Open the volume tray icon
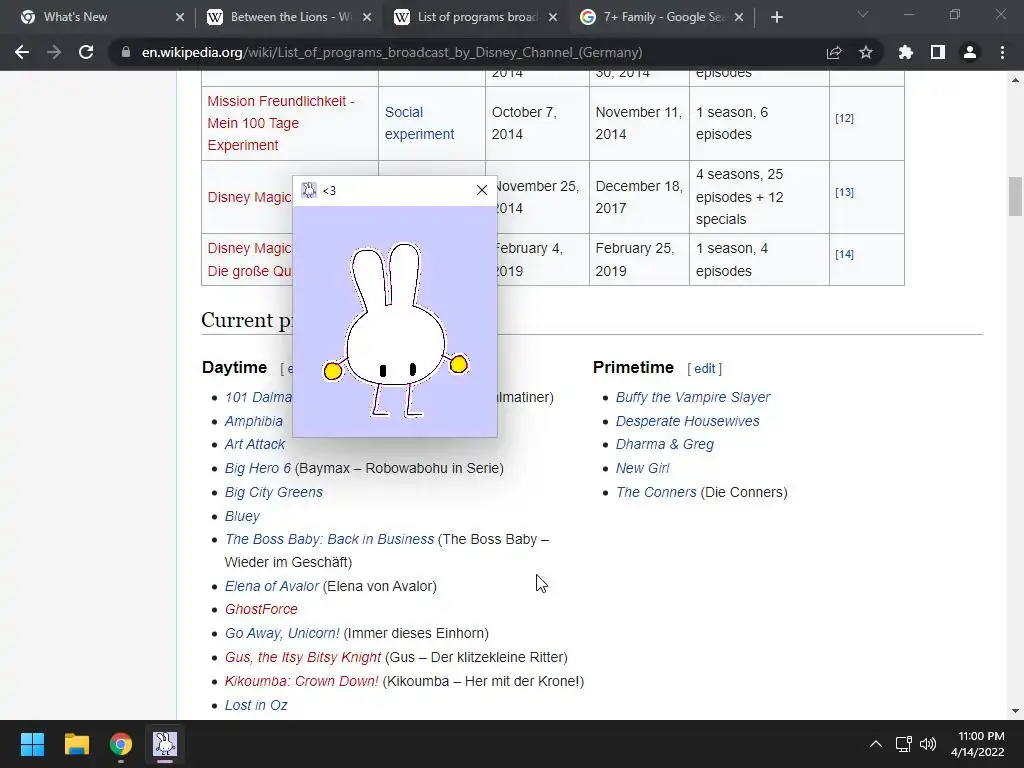Image resolution: width=1024 pixels, height=768 pixels. tap(927, 744)
